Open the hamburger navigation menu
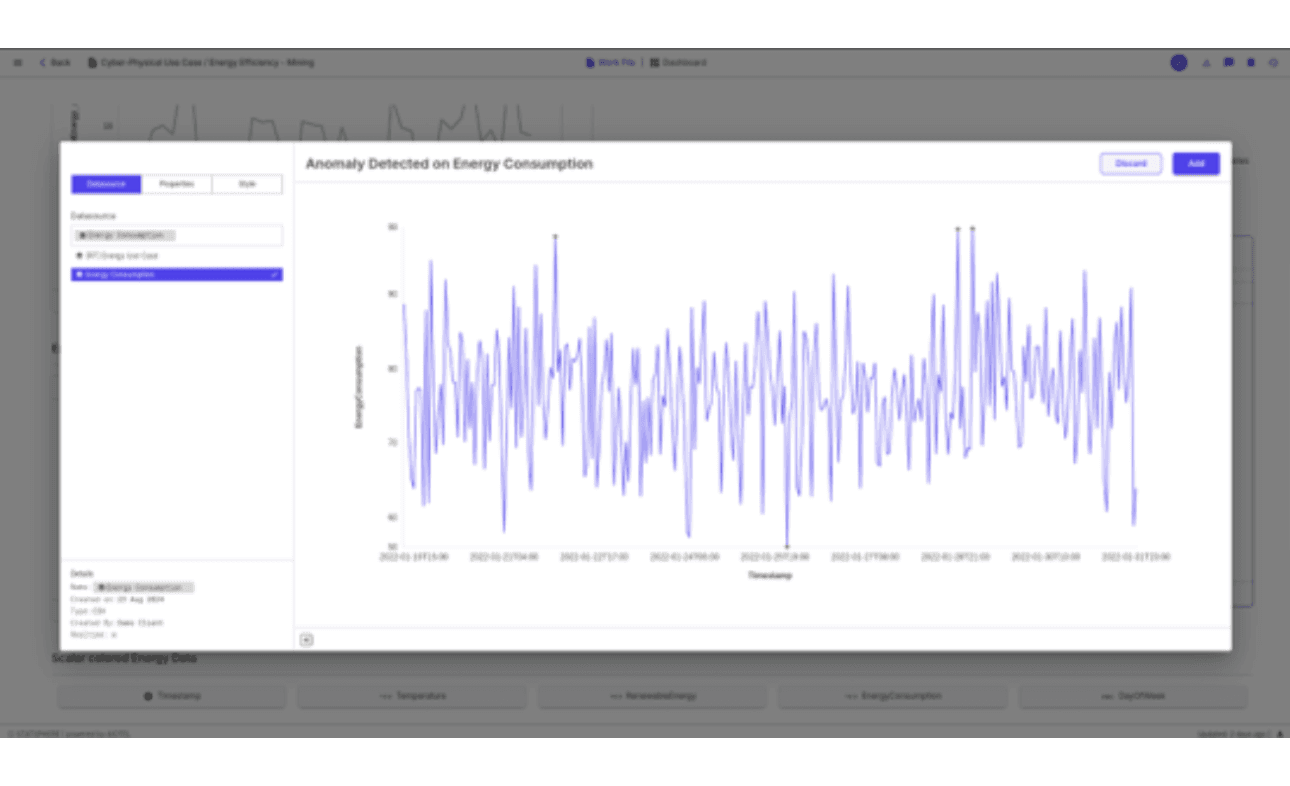This screenshot has height=786, width=1290. (x=17, y=62)
